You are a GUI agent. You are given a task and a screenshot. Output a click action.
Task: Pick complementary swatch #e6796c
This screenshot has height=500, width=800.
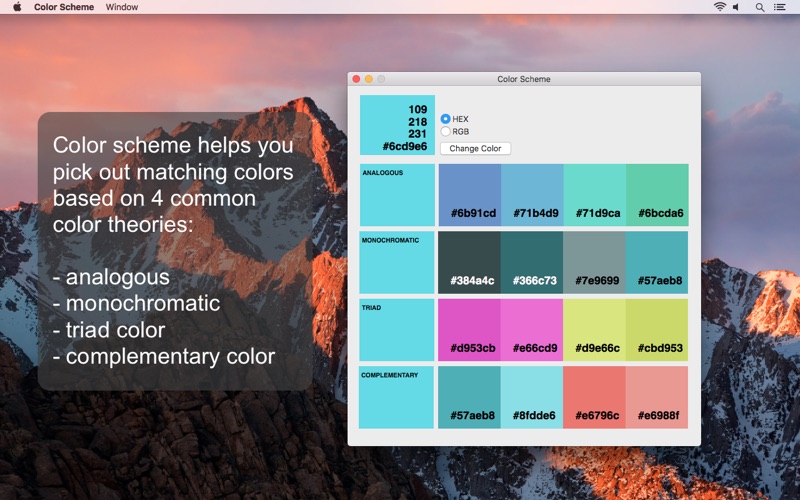coord(594,397)
